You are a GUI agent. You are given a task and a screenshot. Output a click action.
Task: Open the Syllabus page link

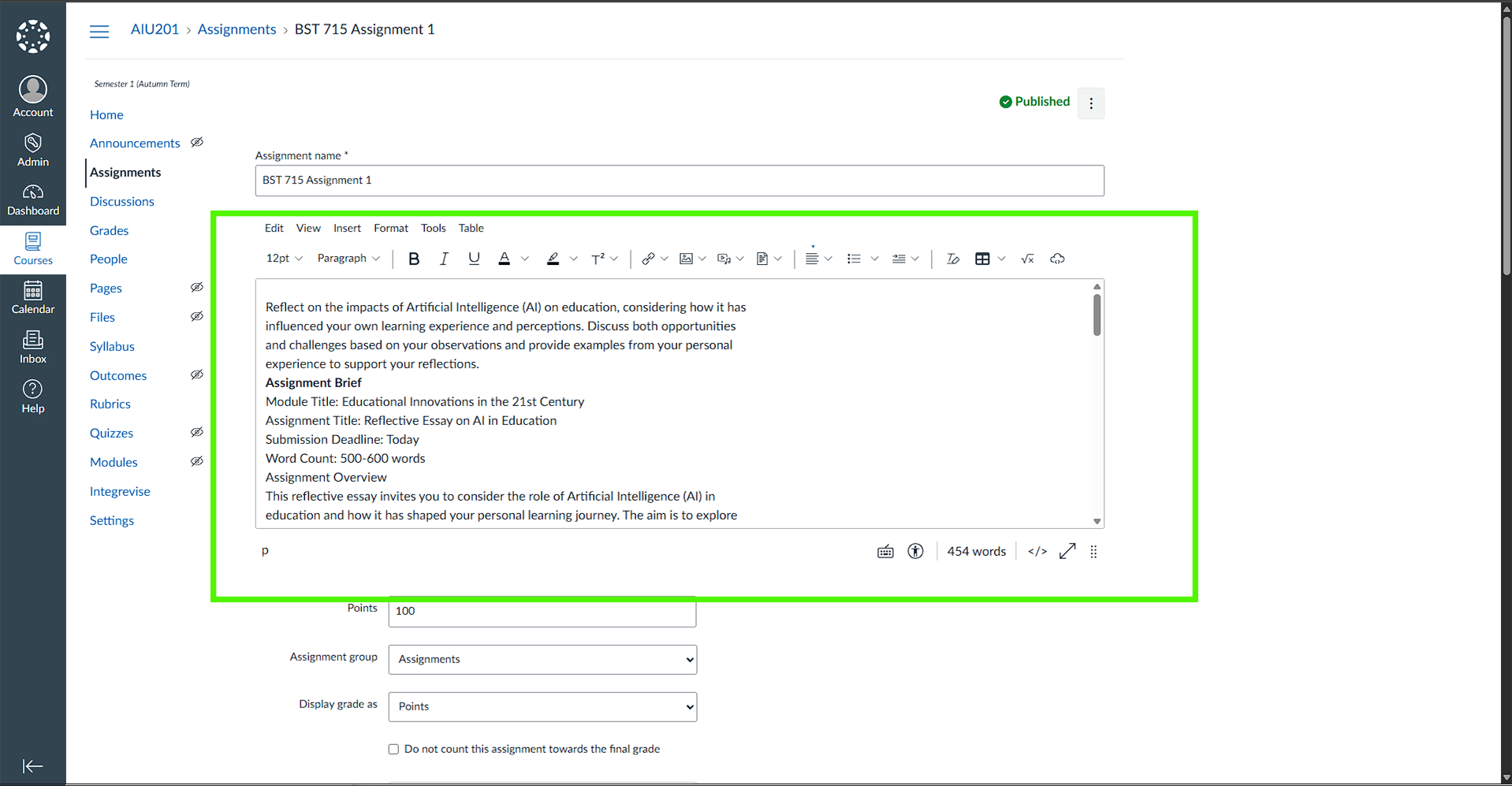[x=112, y=346]
